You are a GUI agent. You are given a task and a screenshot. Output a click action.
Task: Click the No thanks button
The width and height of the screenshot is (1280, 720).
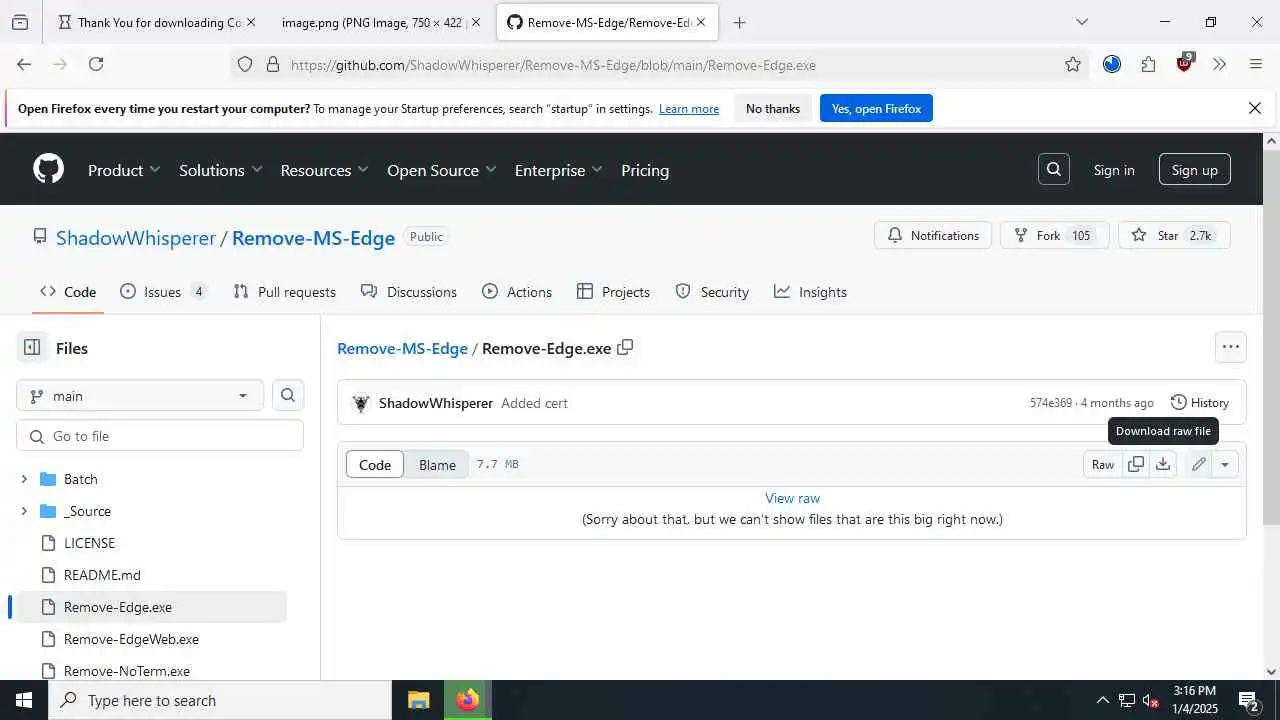point(773,108)
